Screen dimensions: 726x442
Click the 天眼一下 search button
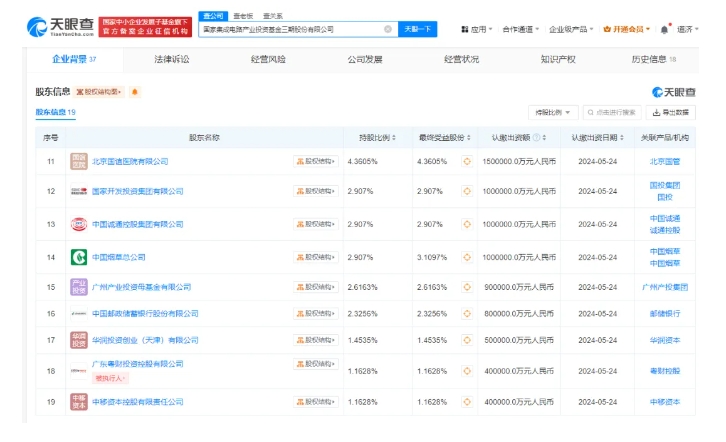[x=418, y=29]
